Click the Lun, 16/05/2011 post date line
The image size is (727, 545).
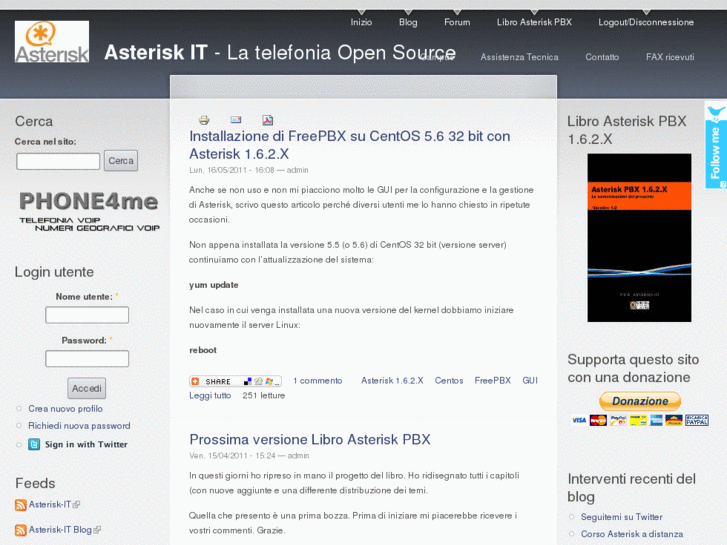tap(249, 170)
